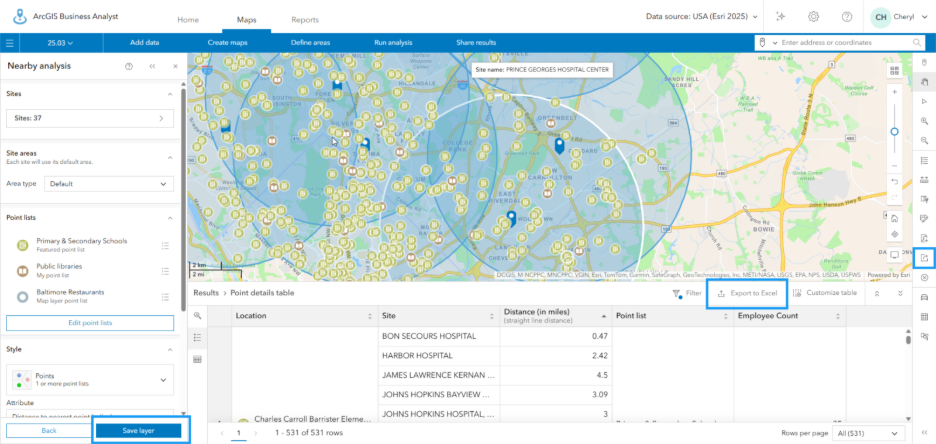This screenshot has height=444, width=936.
Task: Select the pointer arrow tool in right toolbar
Action: (x=925, y=102)
